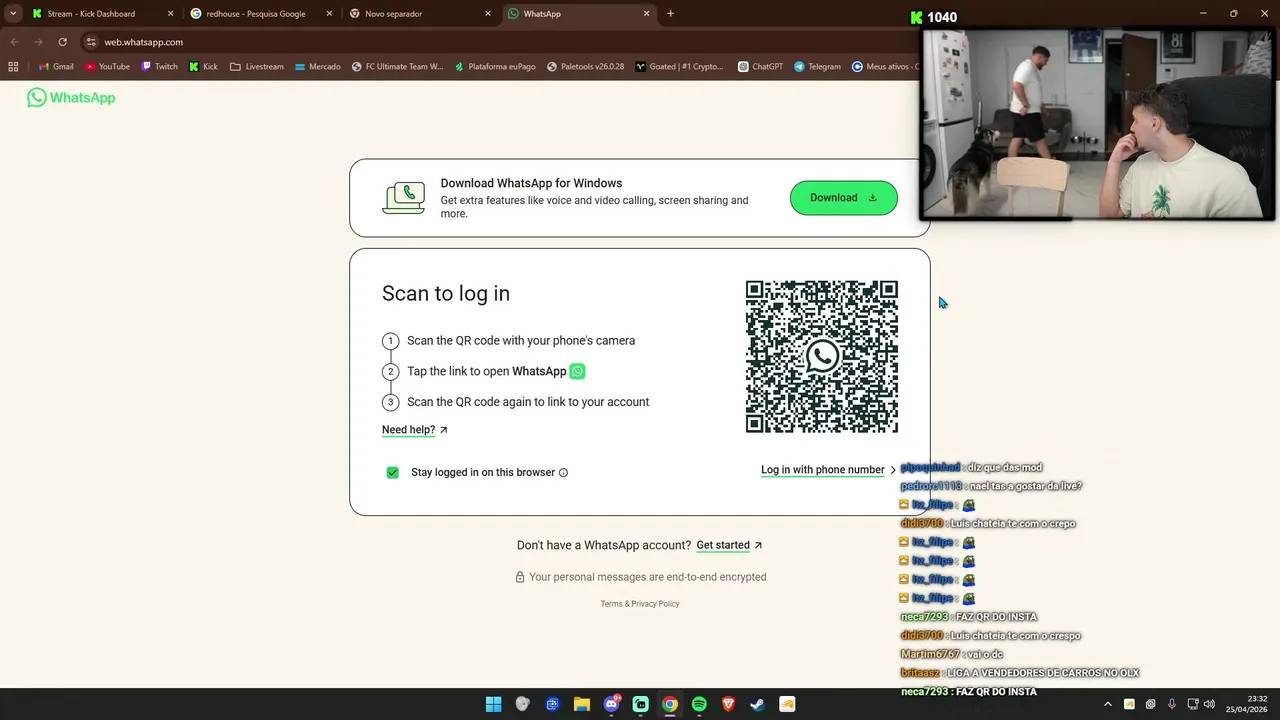
Task: Click step text 'Scan the QR code with your phone's camera'
Action: click(x=521, y=341)
